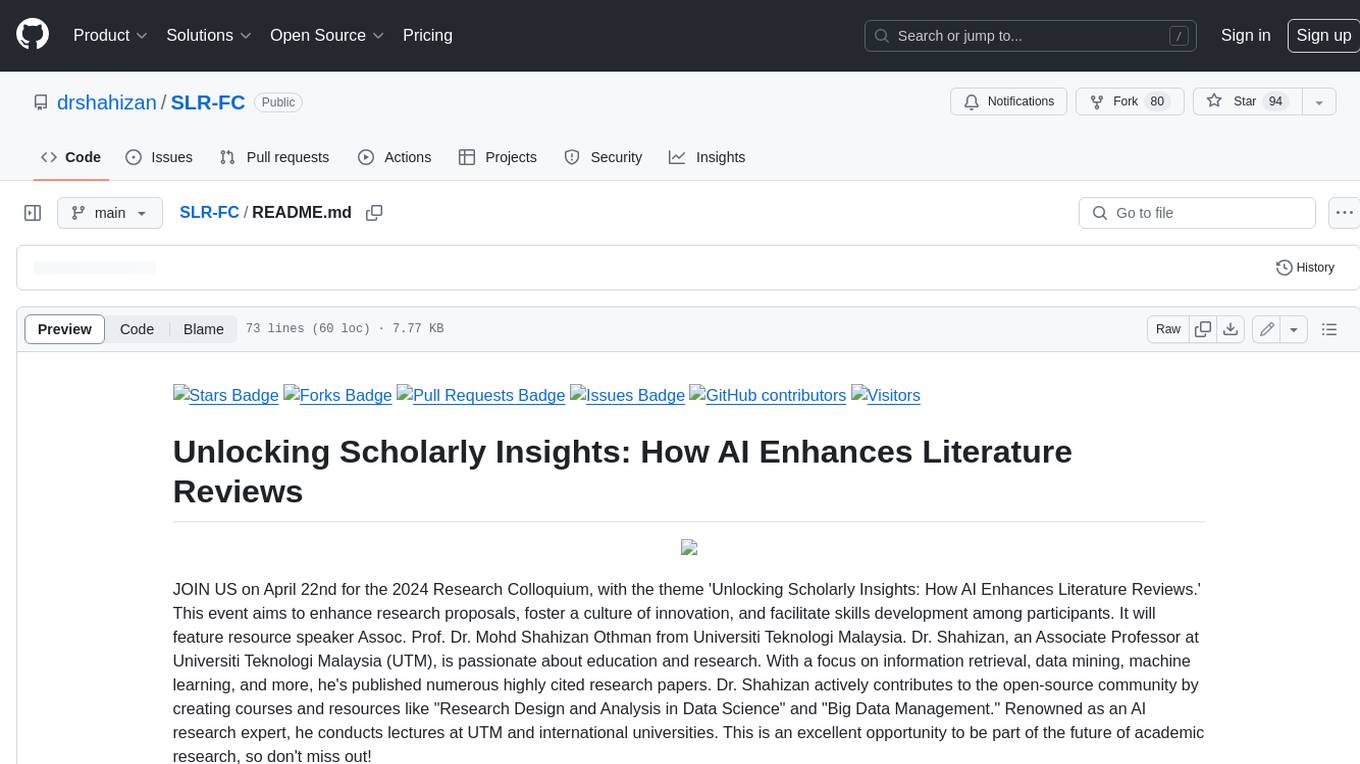
Task: Open the Raw file view
Action: tap(1168, 329)
